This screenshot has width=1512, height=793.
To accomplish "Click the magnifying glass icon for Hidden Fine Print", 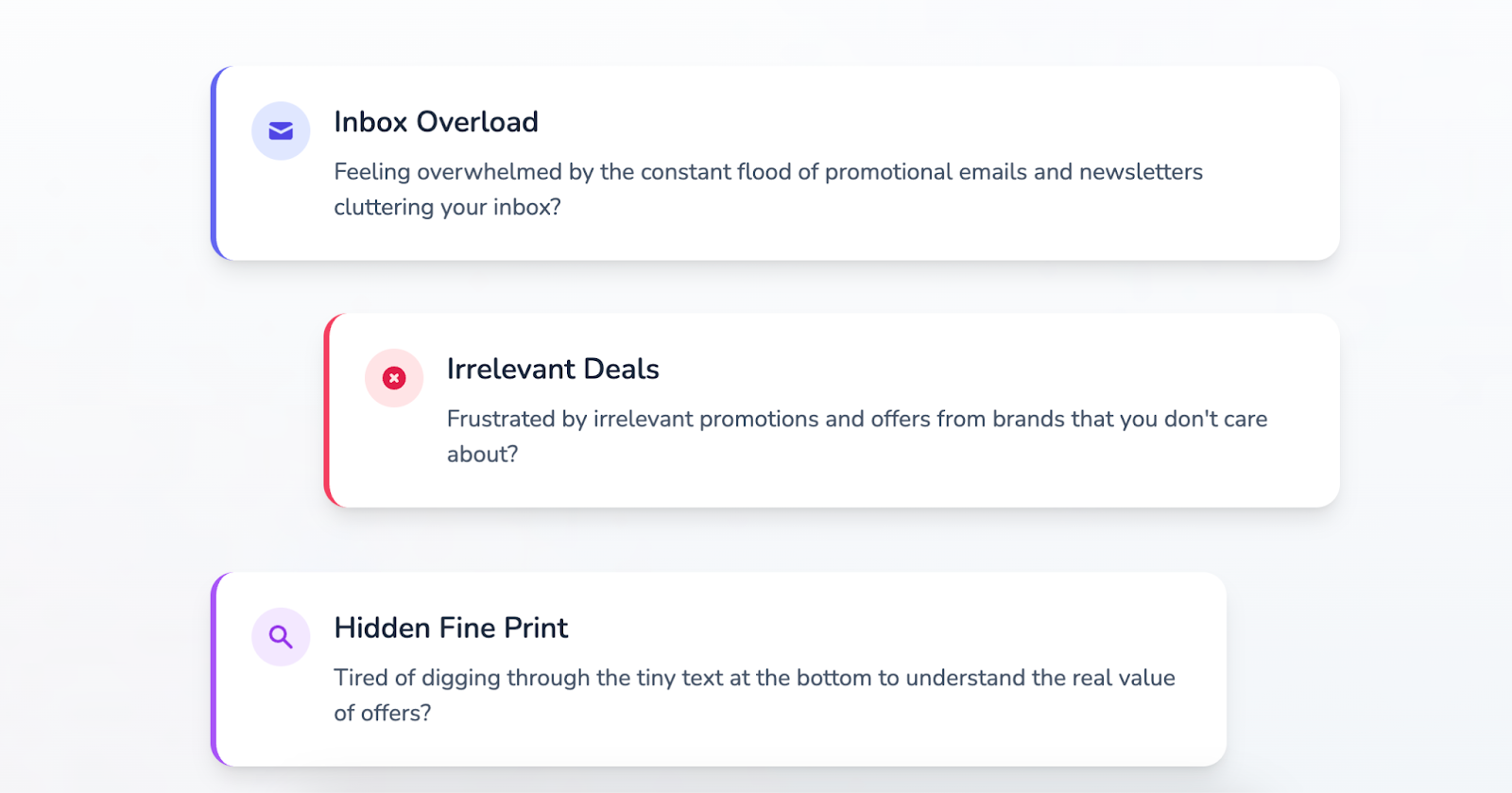I will [281, 637].
